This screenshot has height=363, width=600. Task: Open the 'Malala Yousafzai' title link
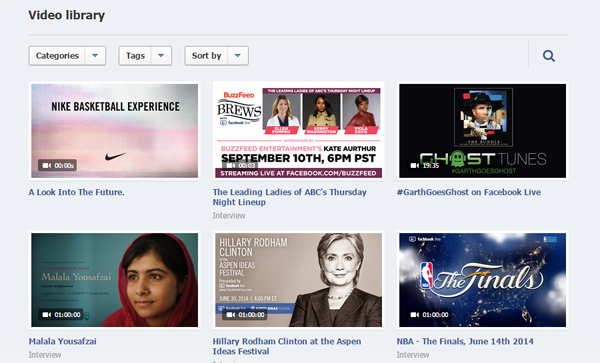coord(63,341)
